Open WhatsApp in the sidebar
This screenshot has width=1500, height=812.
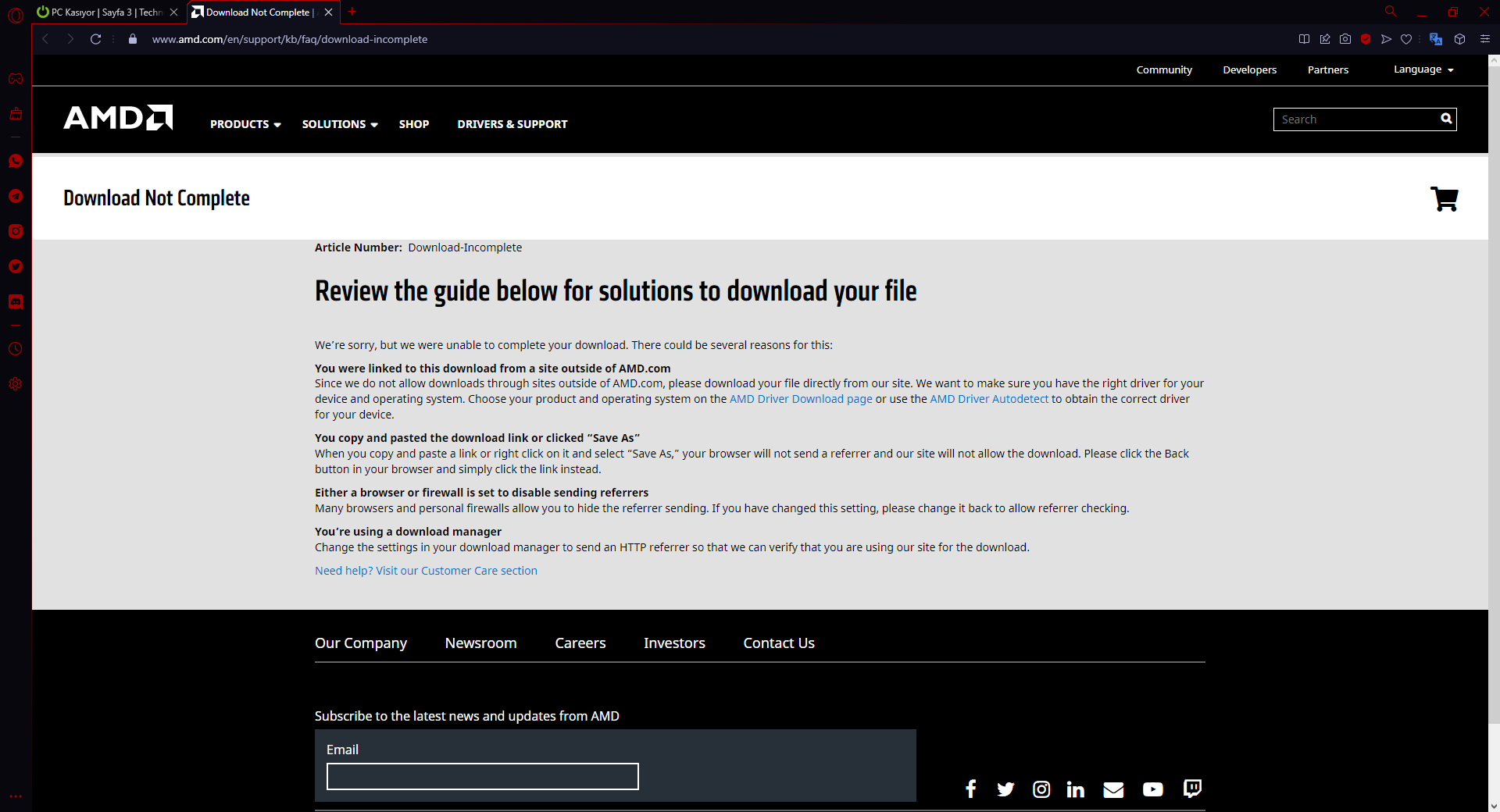click(16, 161)
